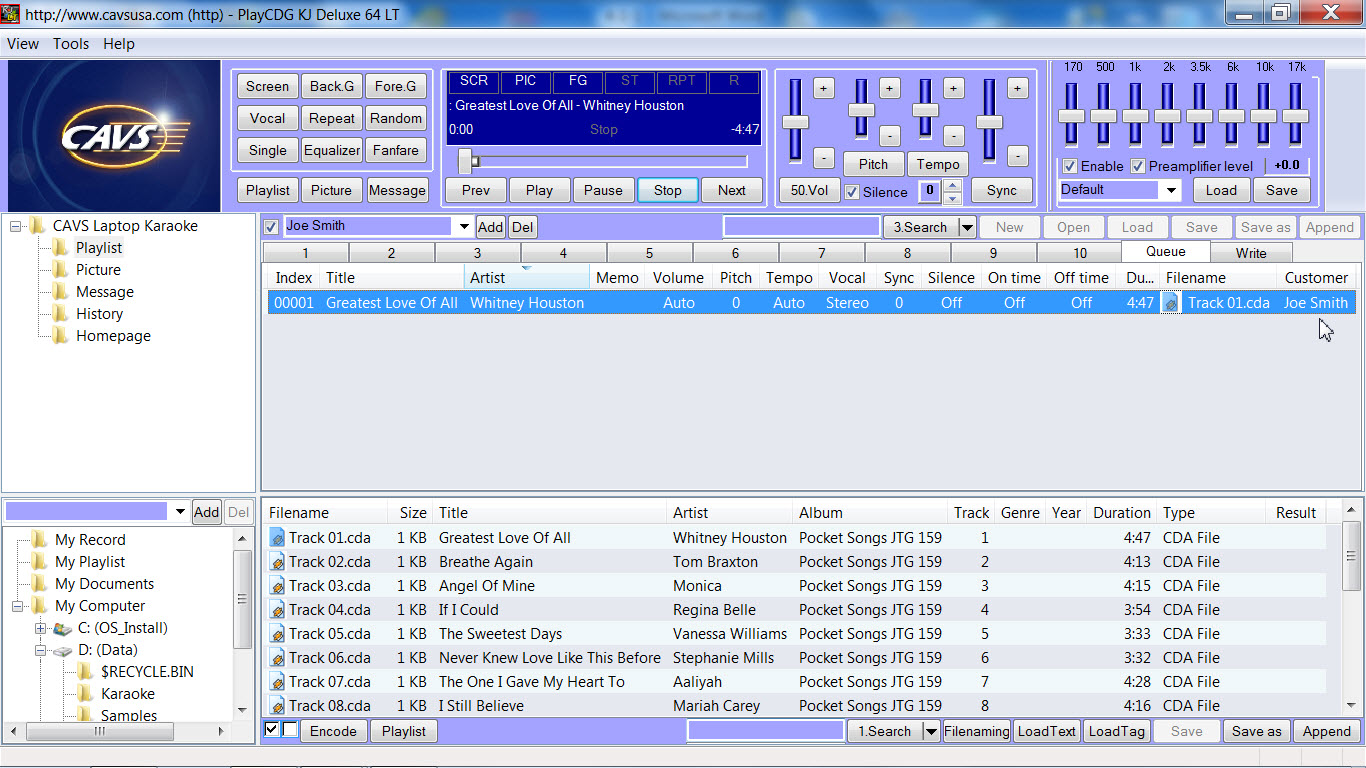Screen dimensions: 1366x768
Task: Collapse the CAVS Laptop Karaoke tree node
Action: click(16, 226)
